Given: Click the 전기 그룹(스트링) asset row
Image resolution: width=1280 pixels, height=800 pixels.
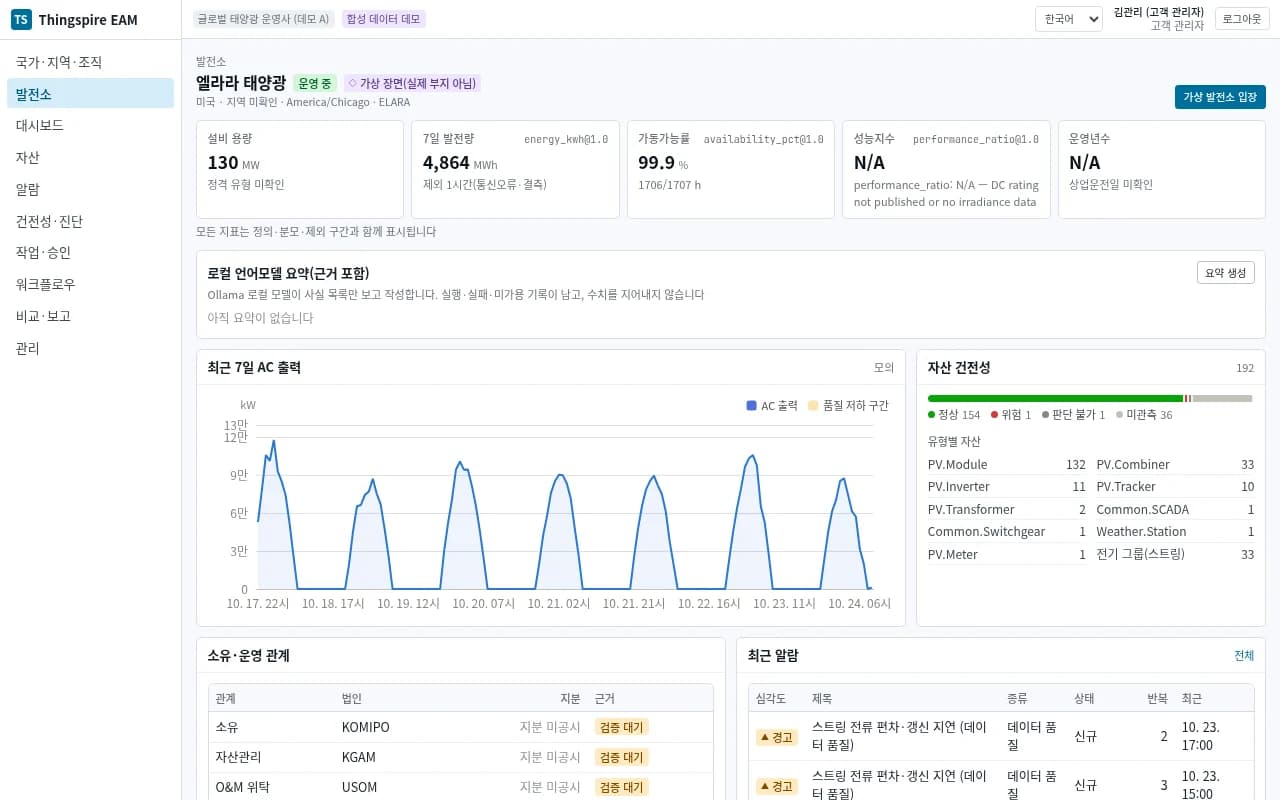Looking at the screenshot, I should (1175, 554).
